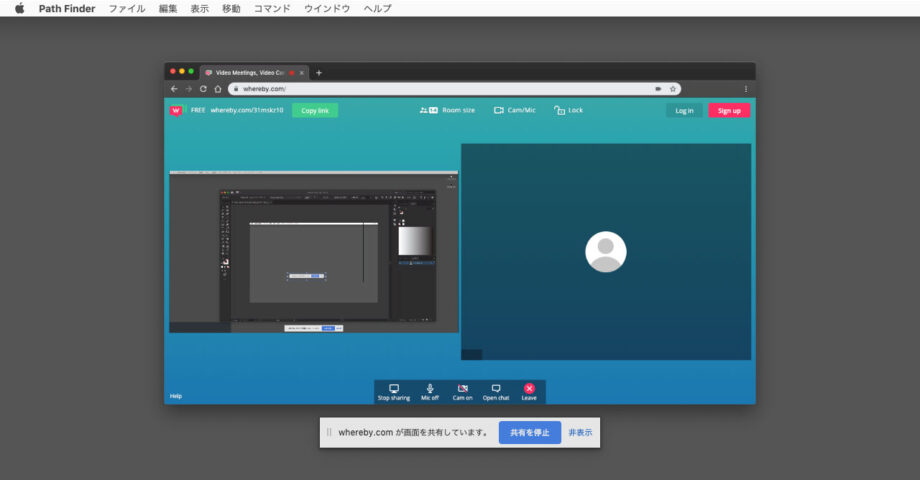This screenshot has width=920, height=480.
Task: Click the room URL whereby.com/31mskz10
Action: pyautogui.click(x=247, y=110)
